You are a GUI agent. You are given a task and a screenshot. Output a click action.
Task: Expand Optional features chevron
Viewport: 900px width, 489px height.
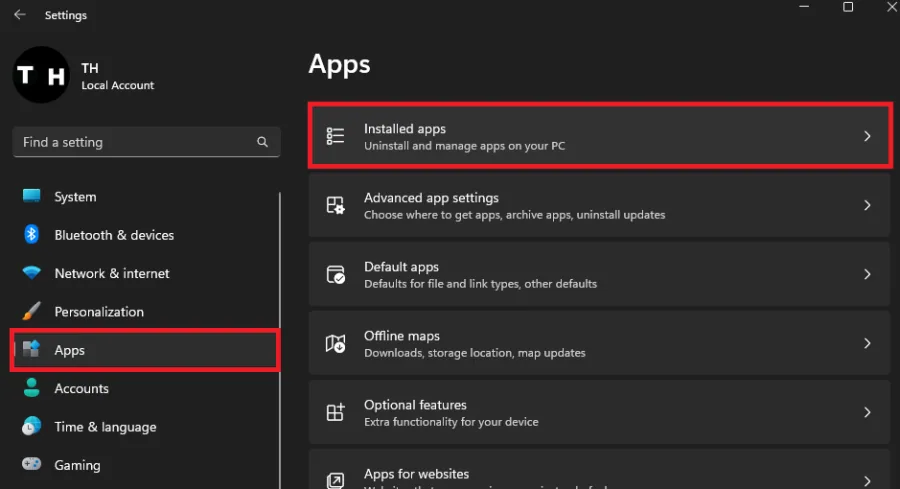(x=867, y=412)
